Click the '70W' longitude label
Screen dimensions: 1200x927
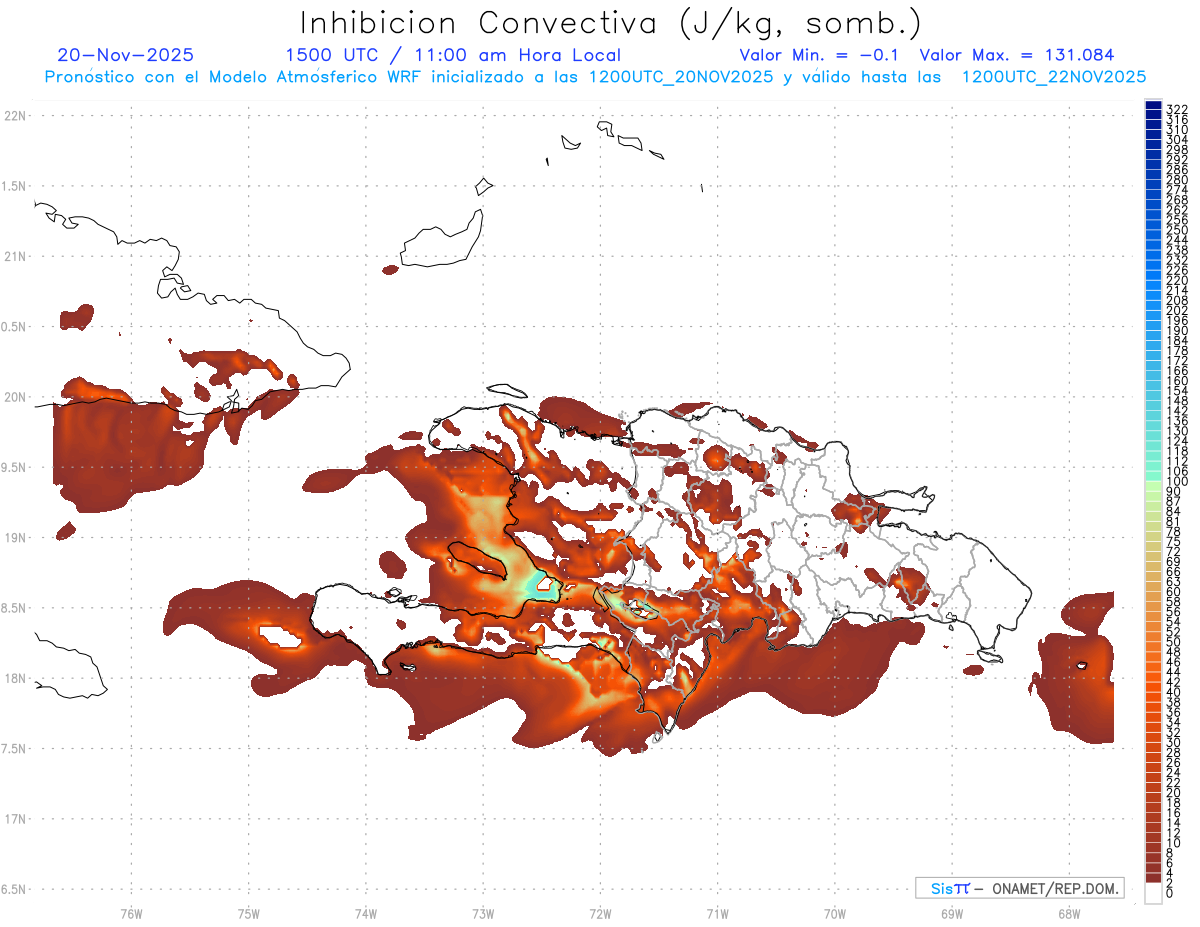pyautogui.click(x=835, y=913)
